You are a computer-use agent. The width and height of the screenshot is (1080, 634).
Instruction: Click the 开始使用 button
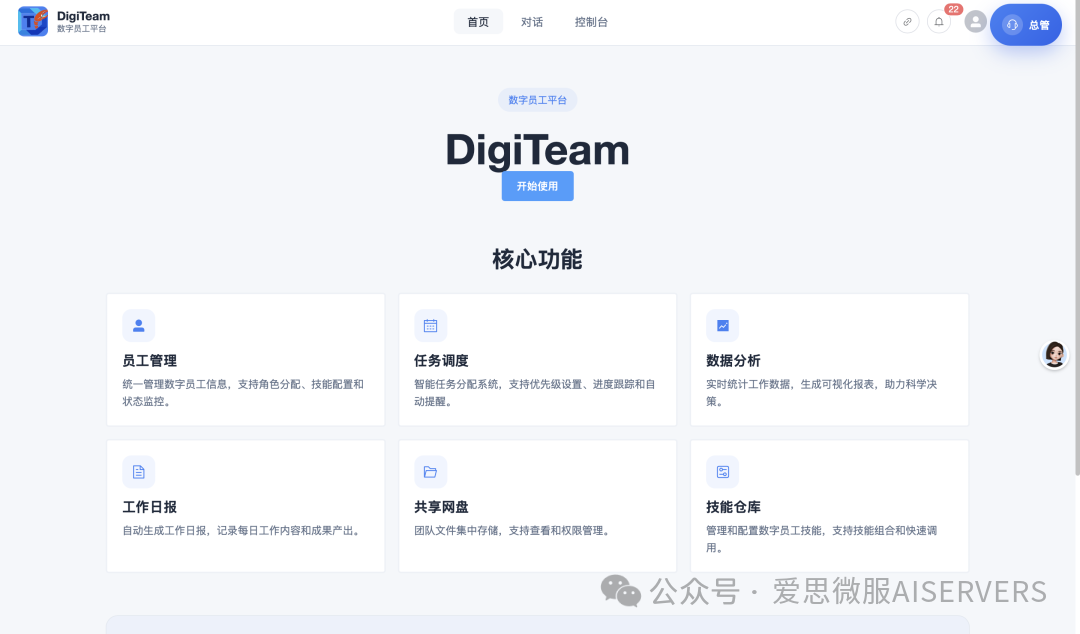coord(537,186)
